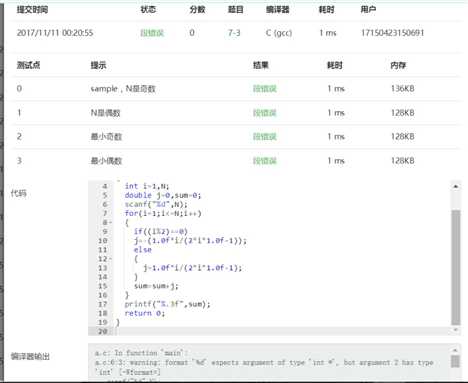Screen dimensions: 468x383
Task: Collapse the code fold at line 8
Action: tap(111, 222)
